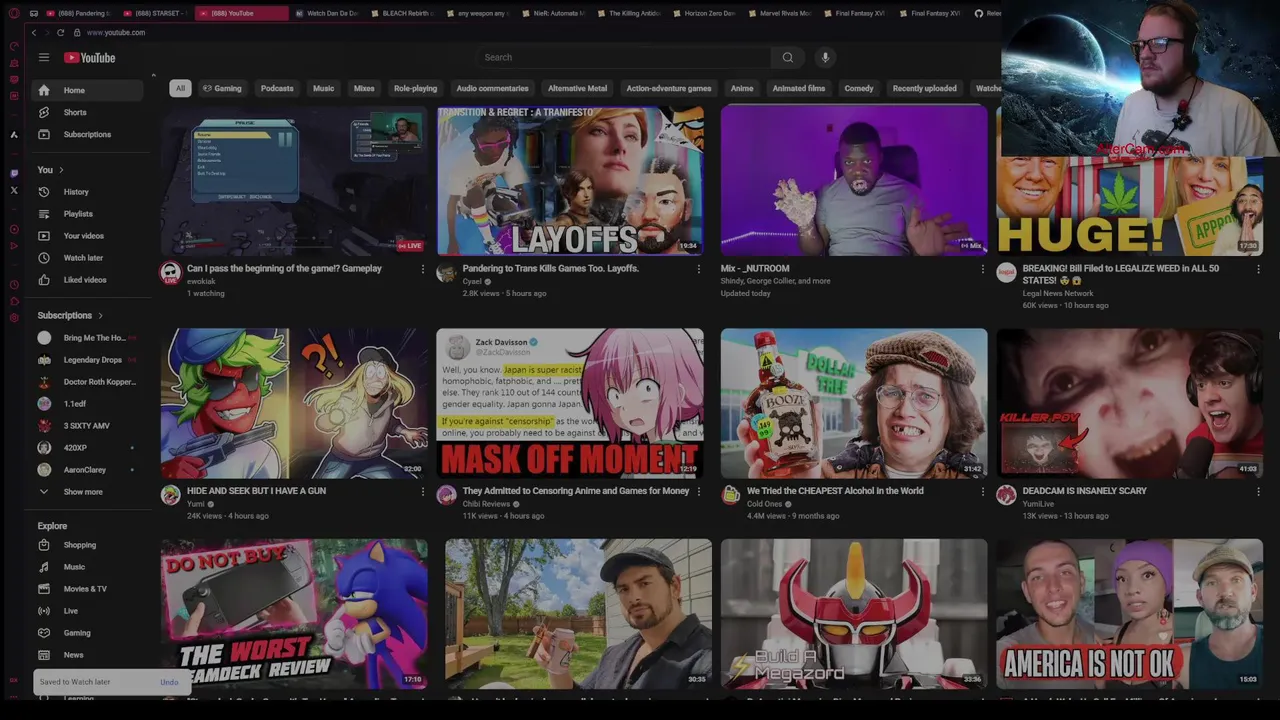Open the Watch later list

pos(87,258)
